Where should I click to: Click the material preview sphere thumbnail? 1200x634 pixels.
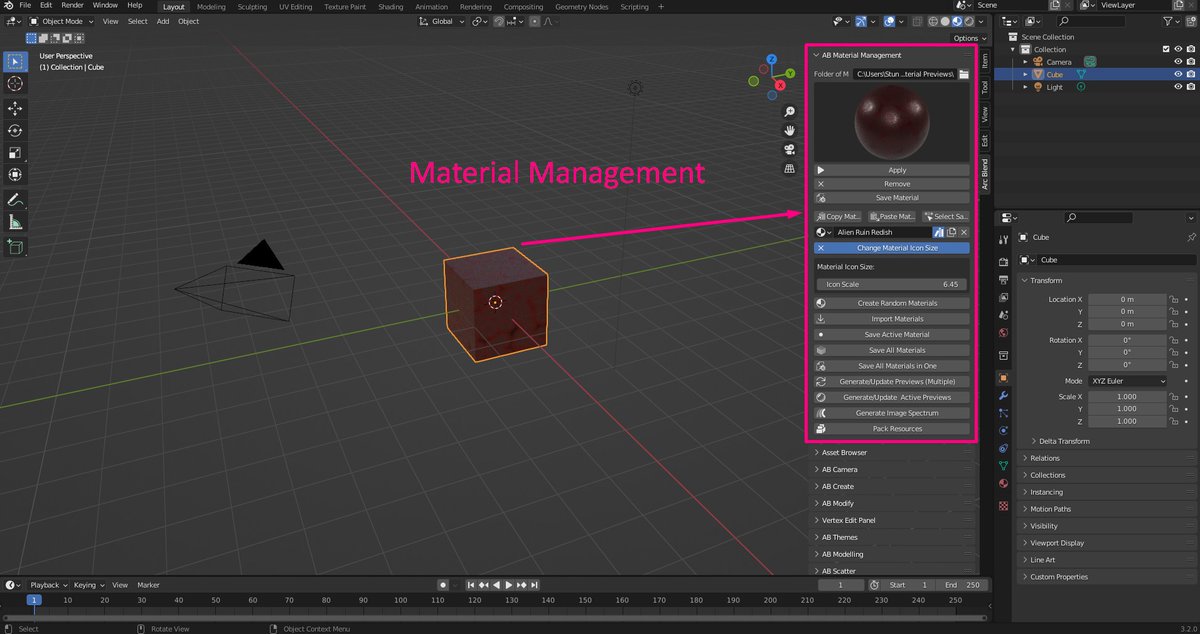coord(891,123)
